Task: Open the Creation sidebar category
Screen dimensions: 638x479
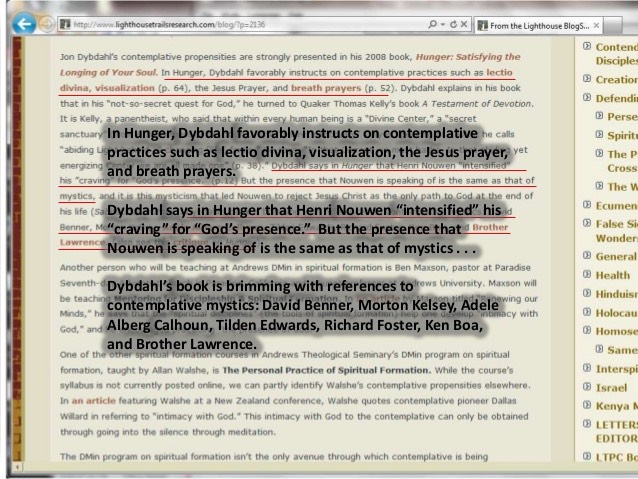Action: click(x=616, y=80)
